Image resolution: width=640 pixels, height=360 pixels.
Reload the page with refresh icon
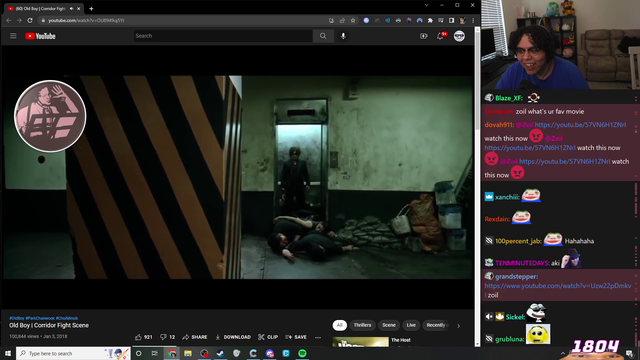click(x=30, y=20)
